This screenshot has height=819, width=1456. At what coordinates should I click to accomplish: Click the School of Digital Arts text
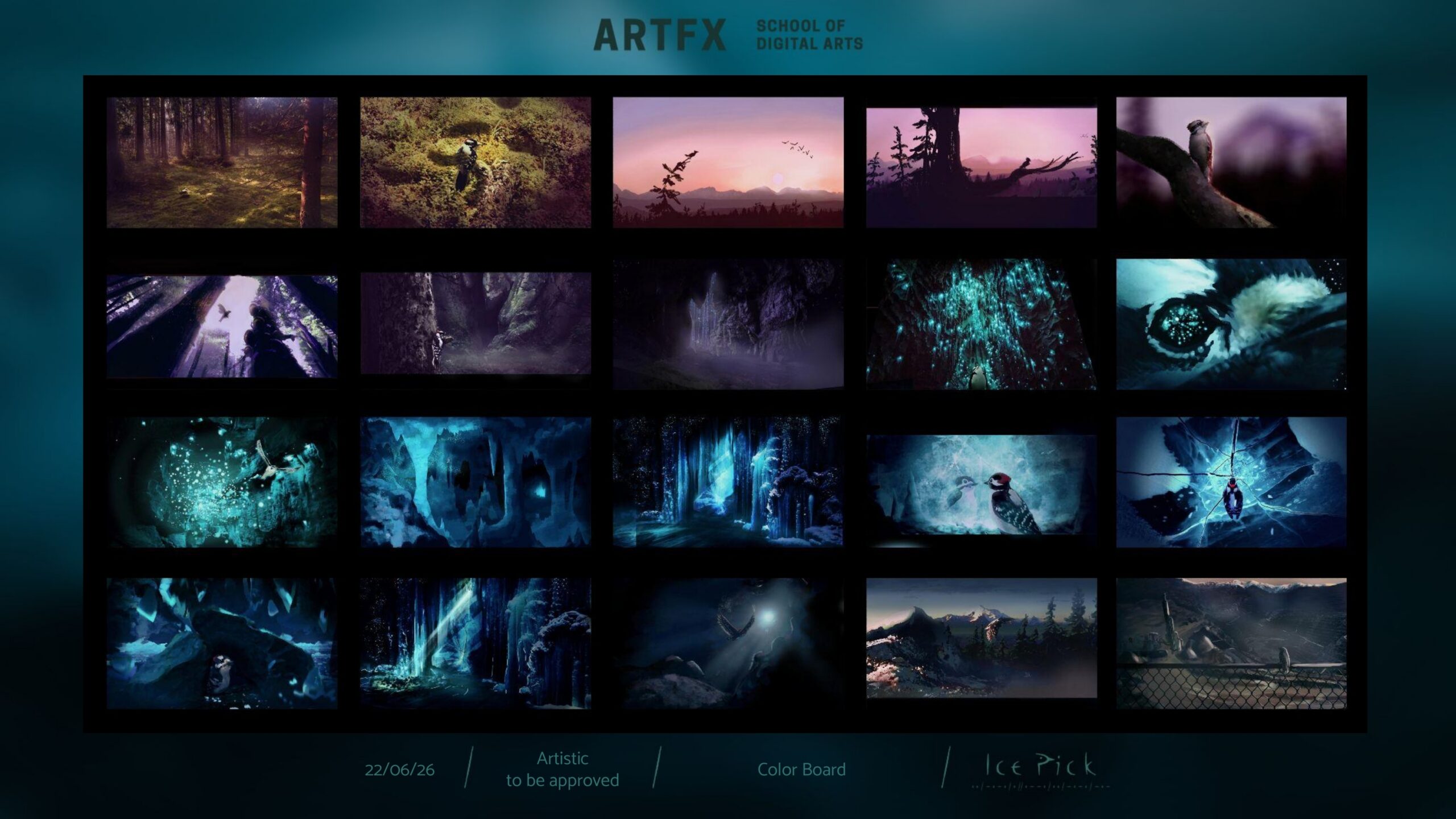click(809, 35)
